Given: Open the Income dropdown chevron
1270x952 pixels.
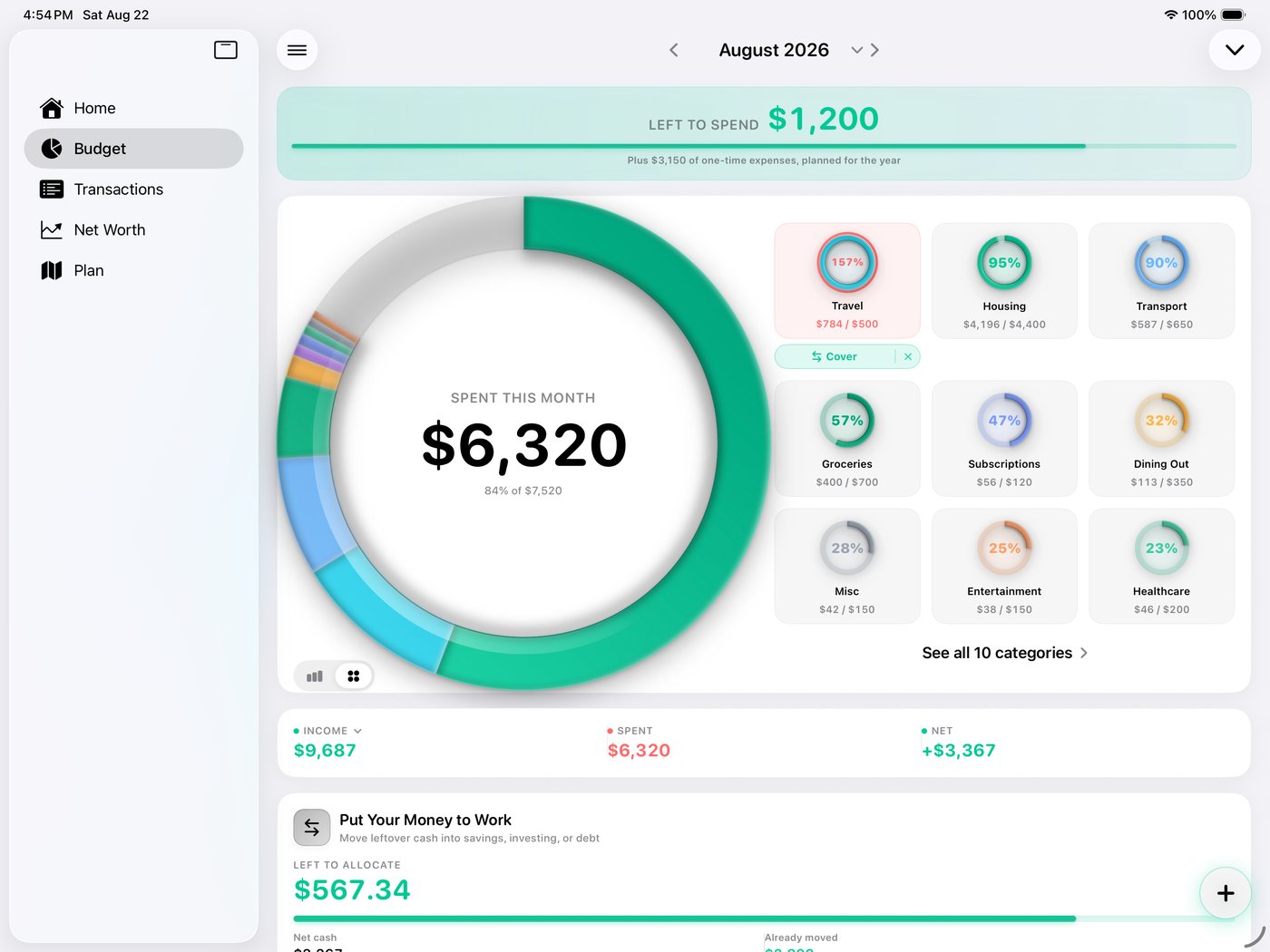Looking at the screenshot, I should [x=357, y=731].
